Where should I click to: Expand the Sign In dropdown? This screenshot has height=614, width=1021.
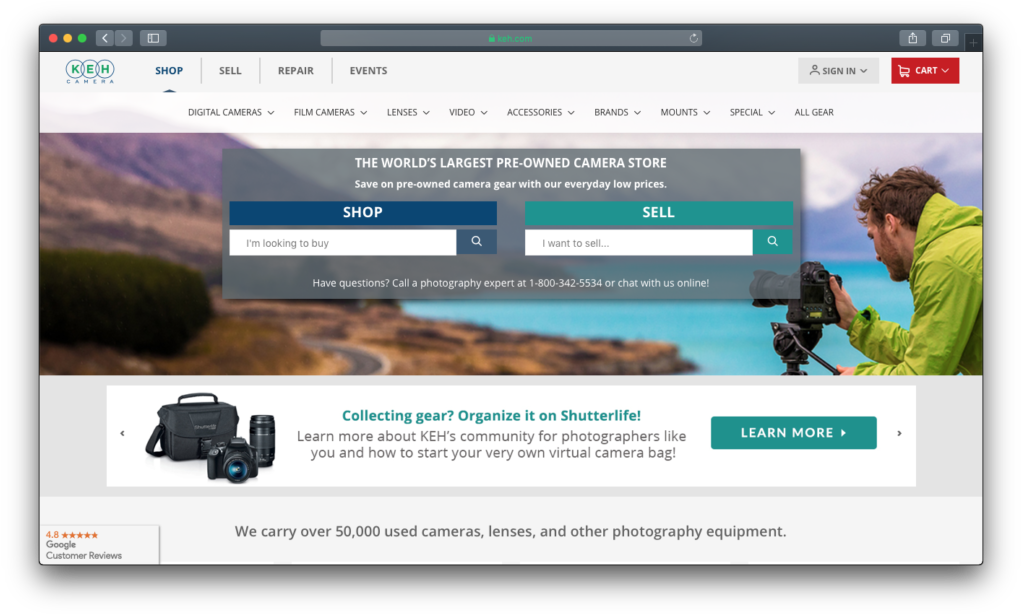pyautogui.click(x=838, y=70)
